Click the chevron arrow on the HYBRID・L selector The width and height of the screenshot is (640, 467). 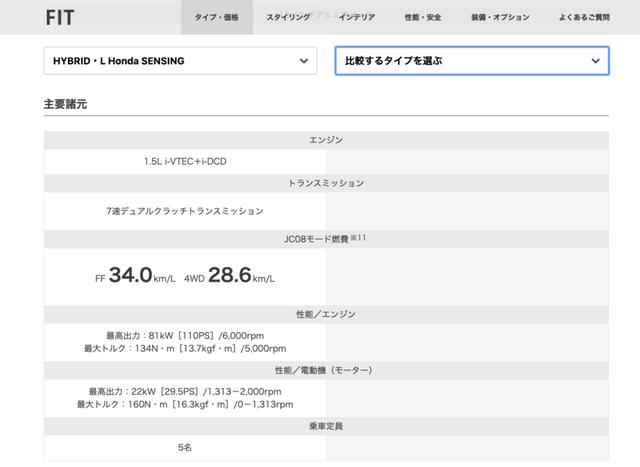click(304, 62)
